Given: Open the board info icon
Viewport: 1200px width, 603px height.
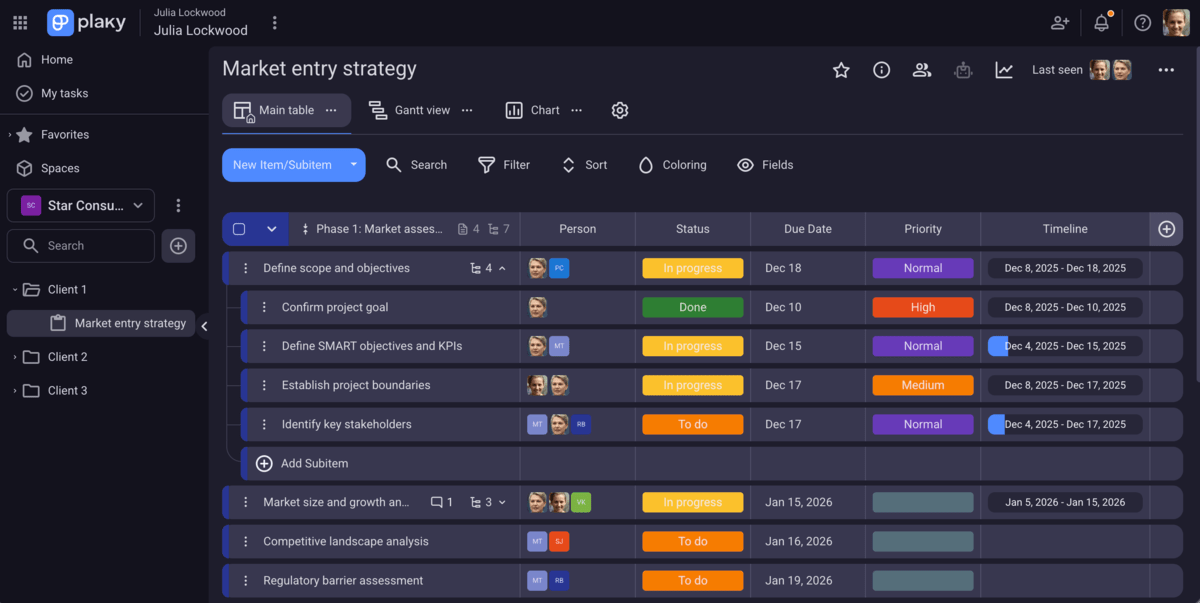Looking at the screenshot, I should tap(881, 70).
